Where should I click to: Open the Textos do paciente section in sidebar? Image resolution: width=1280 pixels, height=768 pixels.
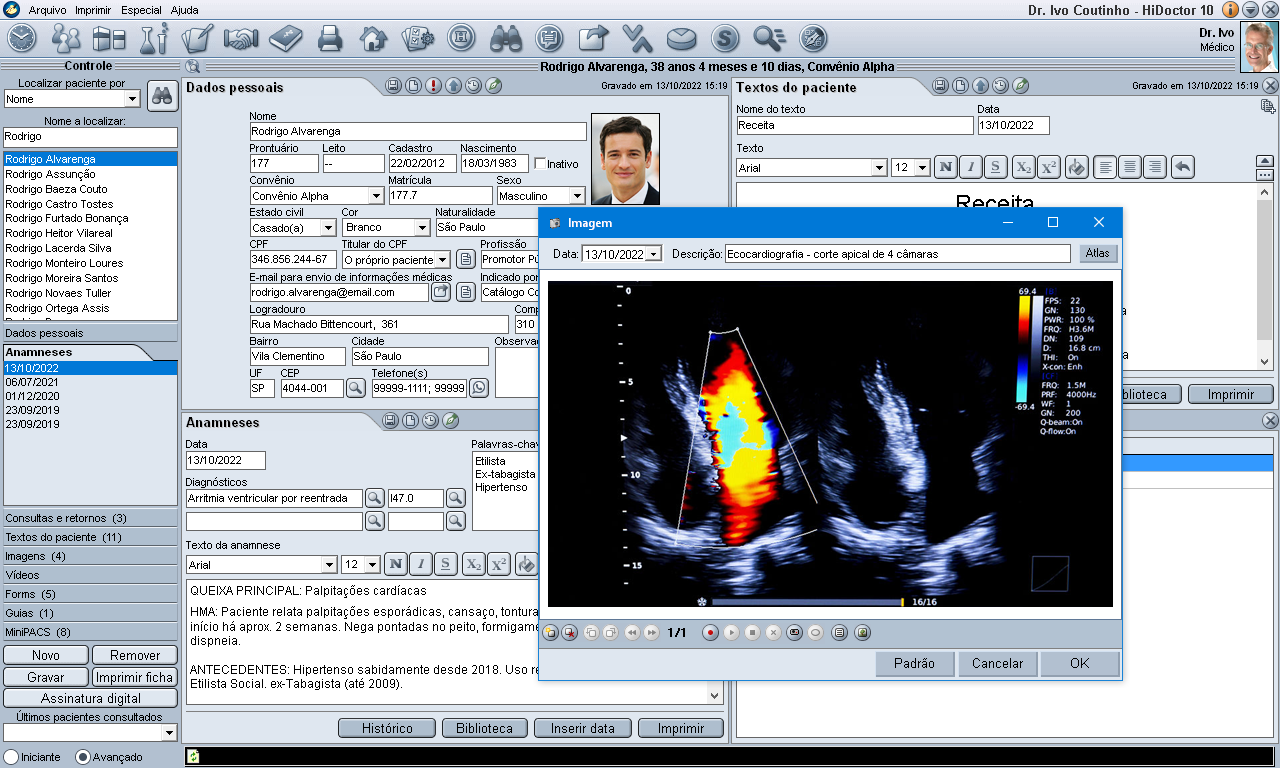(90, 537)
